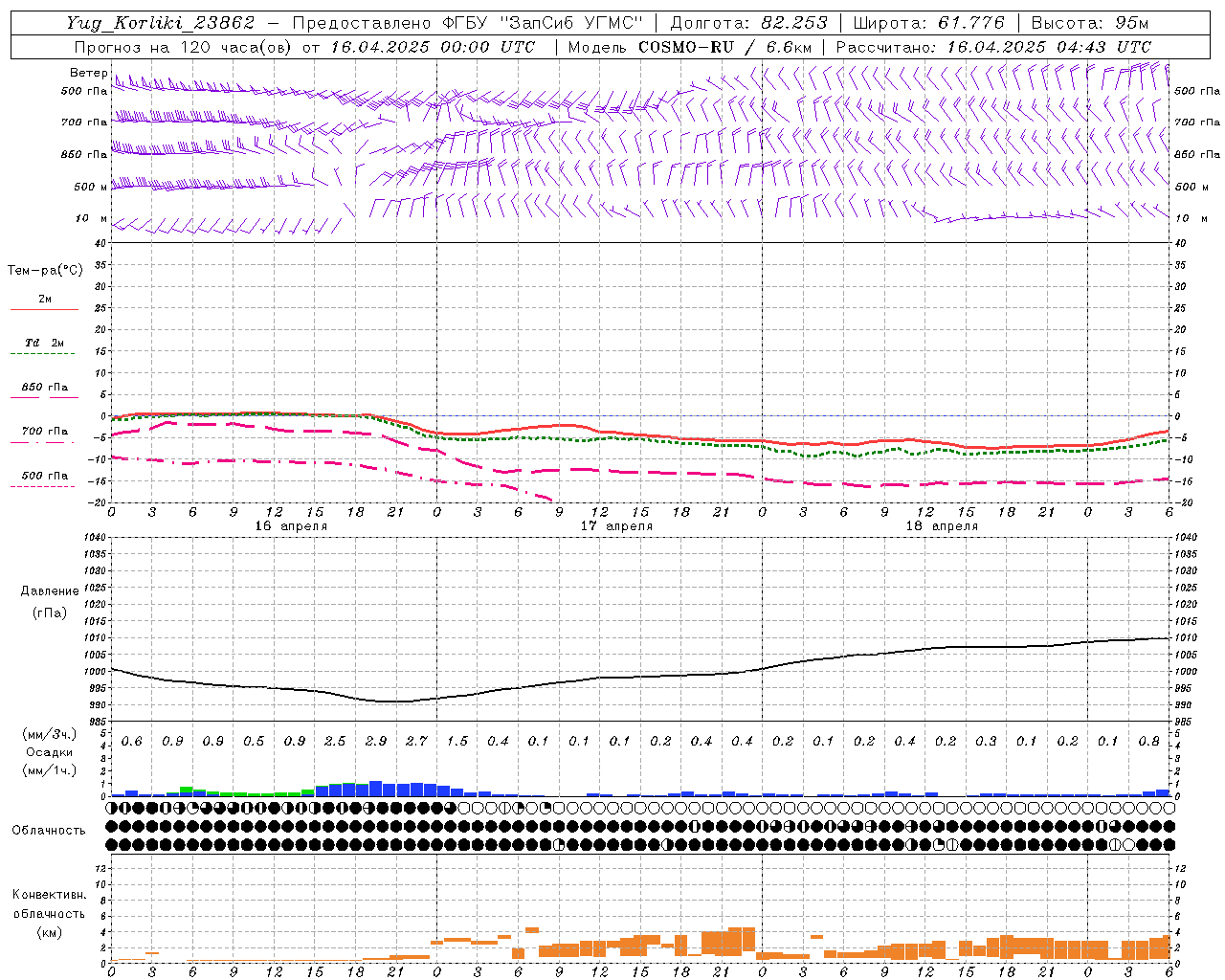Click the Высота: 95м label

point(1089,23)
